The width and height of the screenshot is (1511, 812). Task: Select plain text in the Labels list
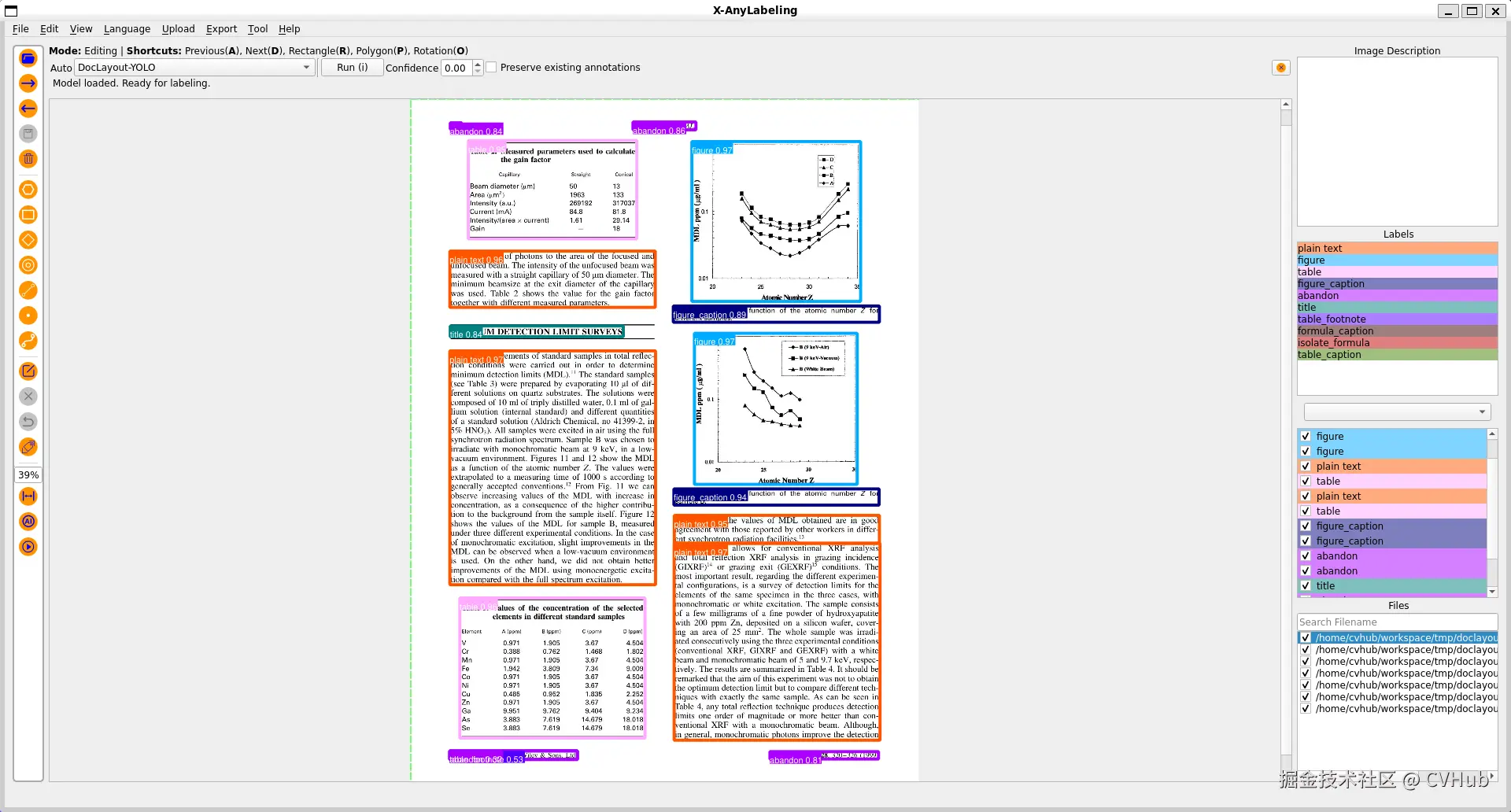point(1397,249)
